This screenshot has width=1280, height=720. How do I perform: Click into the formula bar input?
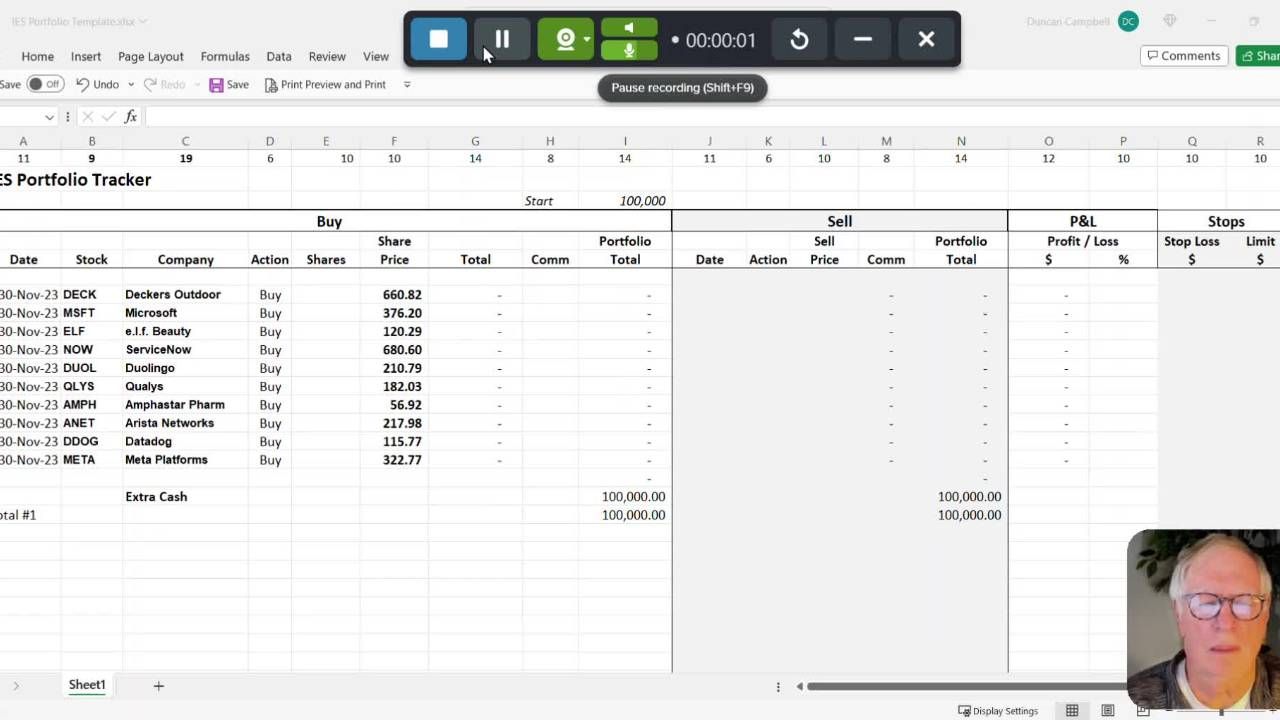tap(712, 117)
